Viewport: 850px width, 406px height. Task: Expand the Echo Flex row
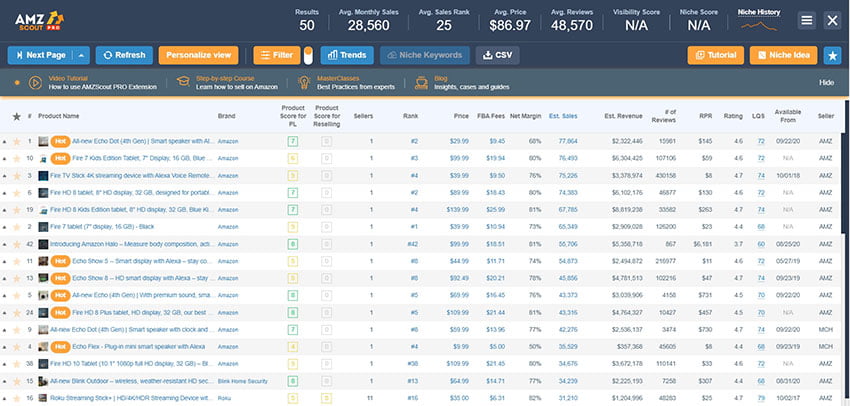4,346
